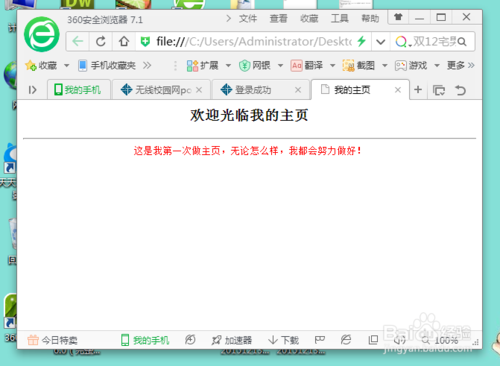
Task: Close the 登录成功 tab
Action: pos(298,90)
